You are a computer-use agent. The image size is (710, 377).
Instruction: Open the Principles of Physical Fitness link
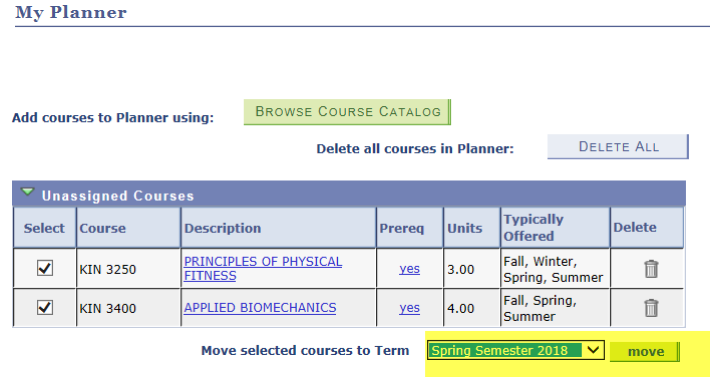tap(263, 268)
